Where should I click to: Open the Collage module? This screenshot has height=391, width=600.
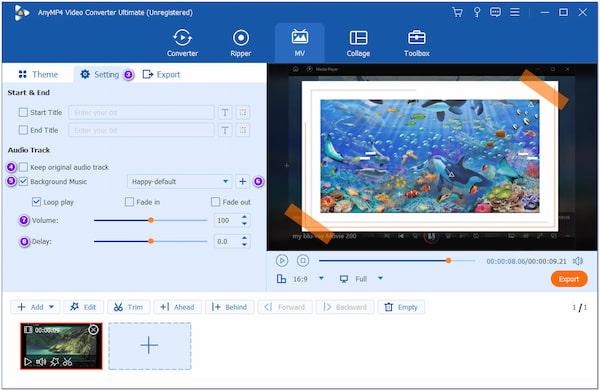[x=358, y=43]
